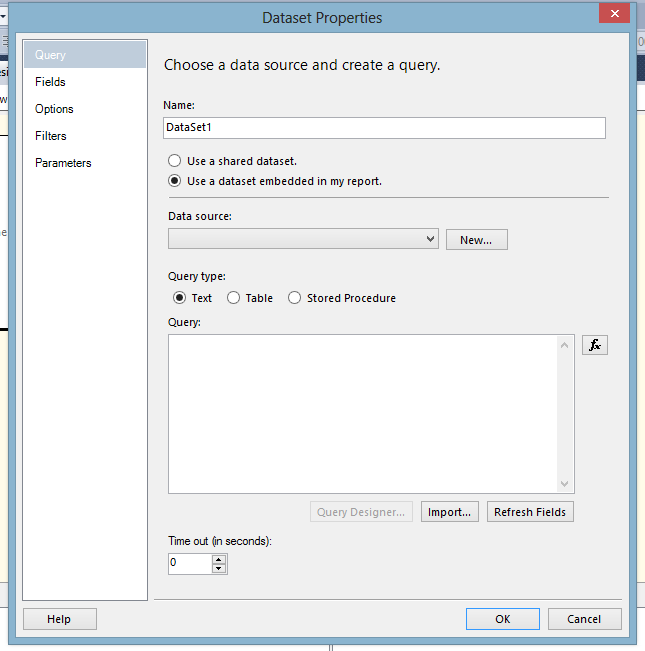This screenshot has width=645, height=651.
Task: Select 'Use a shared dataset' option
Action: point(175,160)
